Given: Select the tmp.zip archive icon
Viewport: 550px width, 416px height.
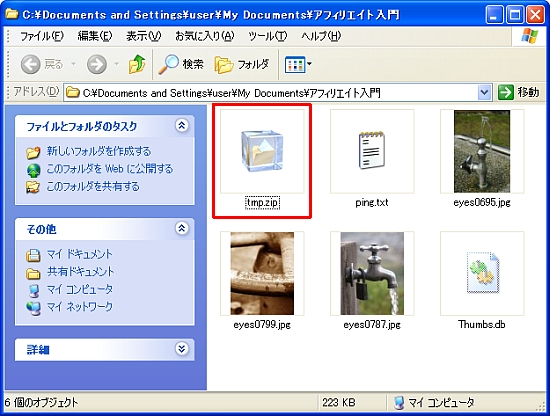Looking at the screenshot, I should tap(262, 151).
